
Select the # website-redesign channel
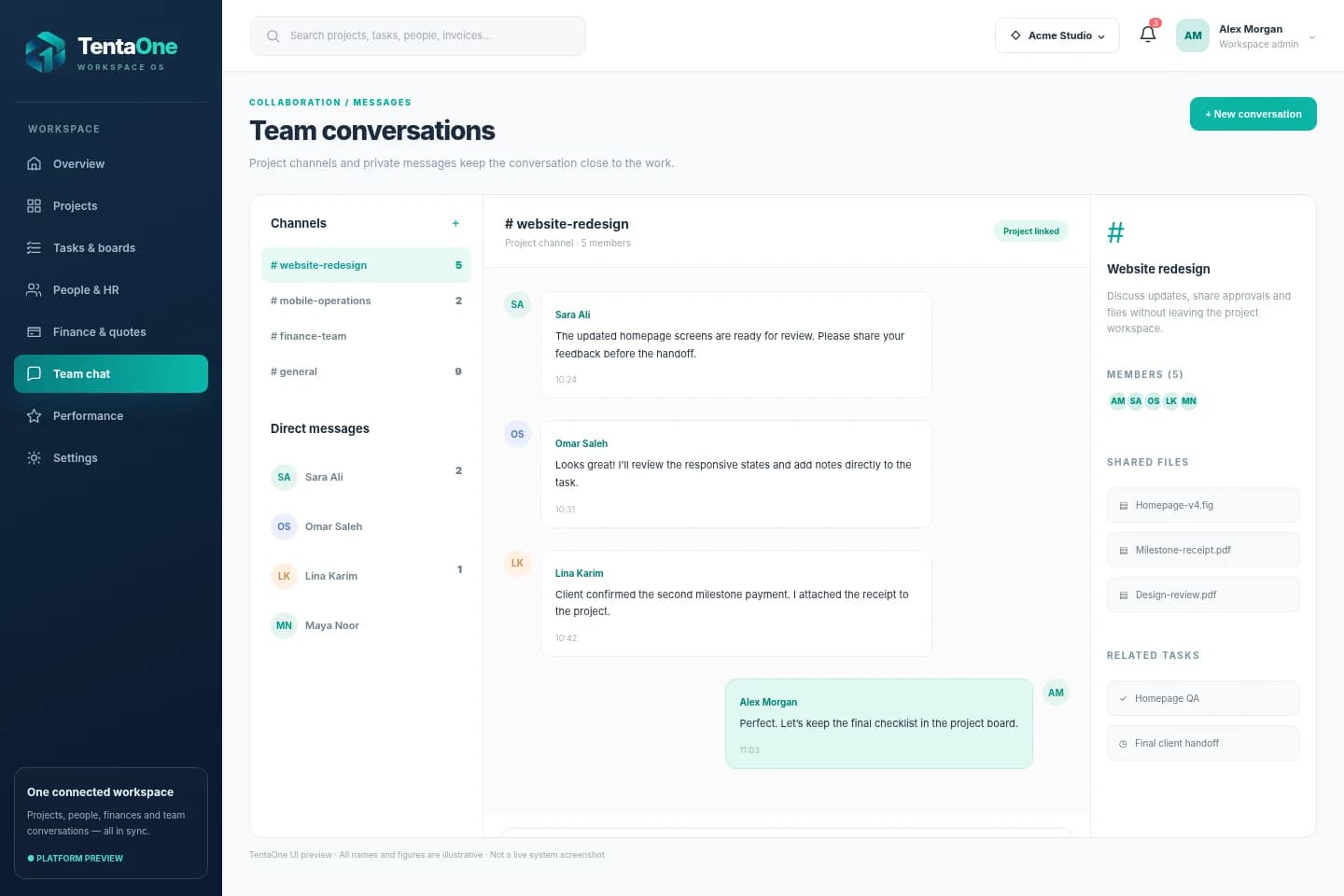pos(366,265)
